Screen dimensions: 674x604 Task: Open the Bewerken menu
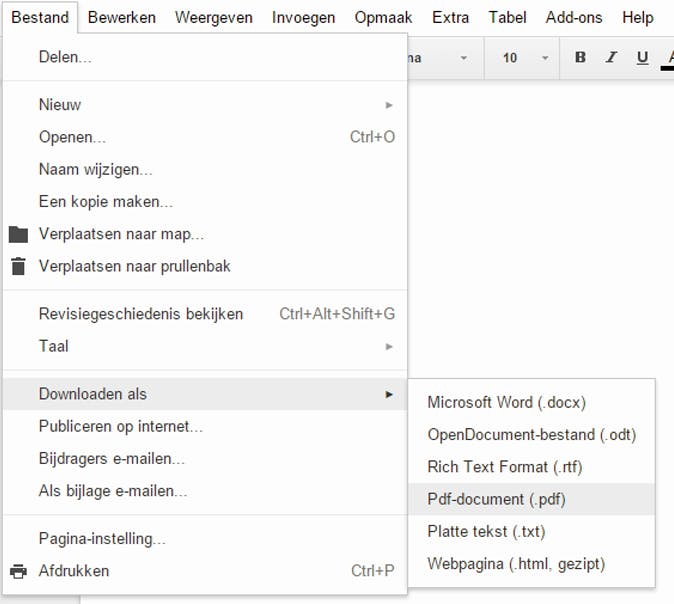(121, 18)
